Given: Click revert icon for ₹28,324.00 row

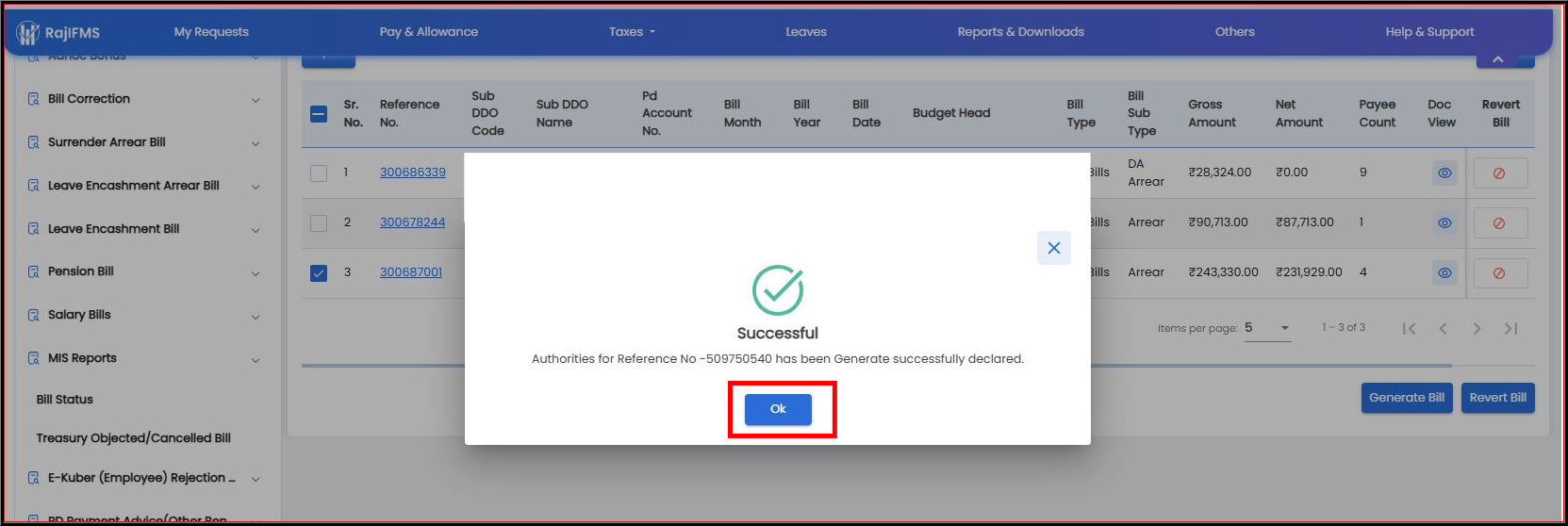Looking at the screenshot, I should click(x=1500, y=173).
